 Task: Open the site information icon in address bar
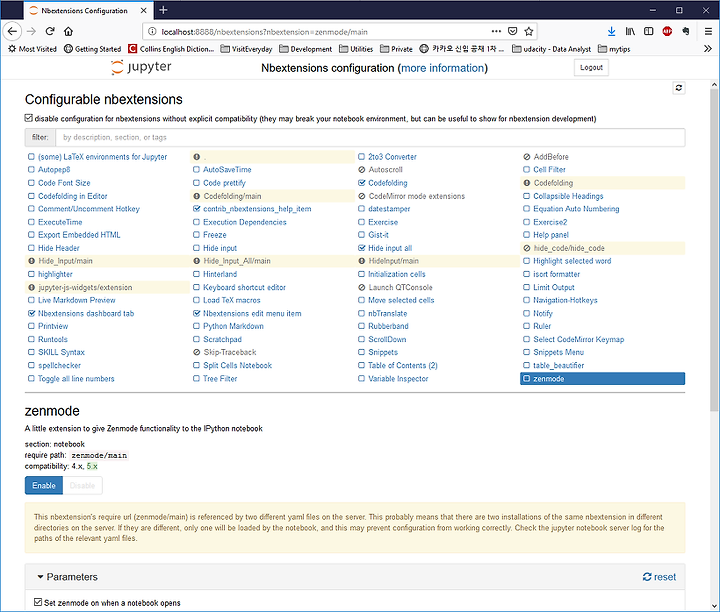coord(152,32)
